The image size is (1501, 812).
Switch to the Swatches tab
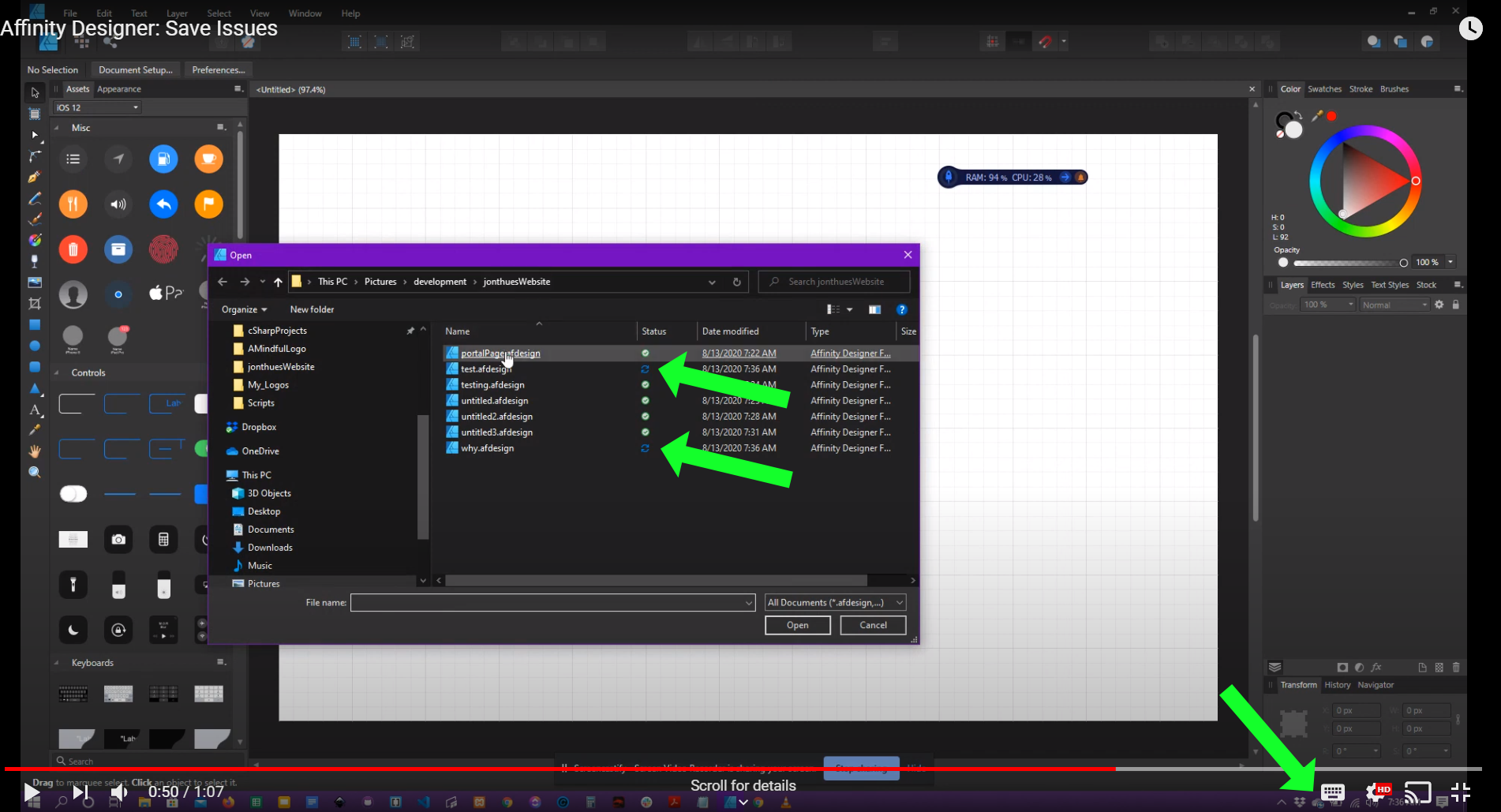(x=1324, y=89)
